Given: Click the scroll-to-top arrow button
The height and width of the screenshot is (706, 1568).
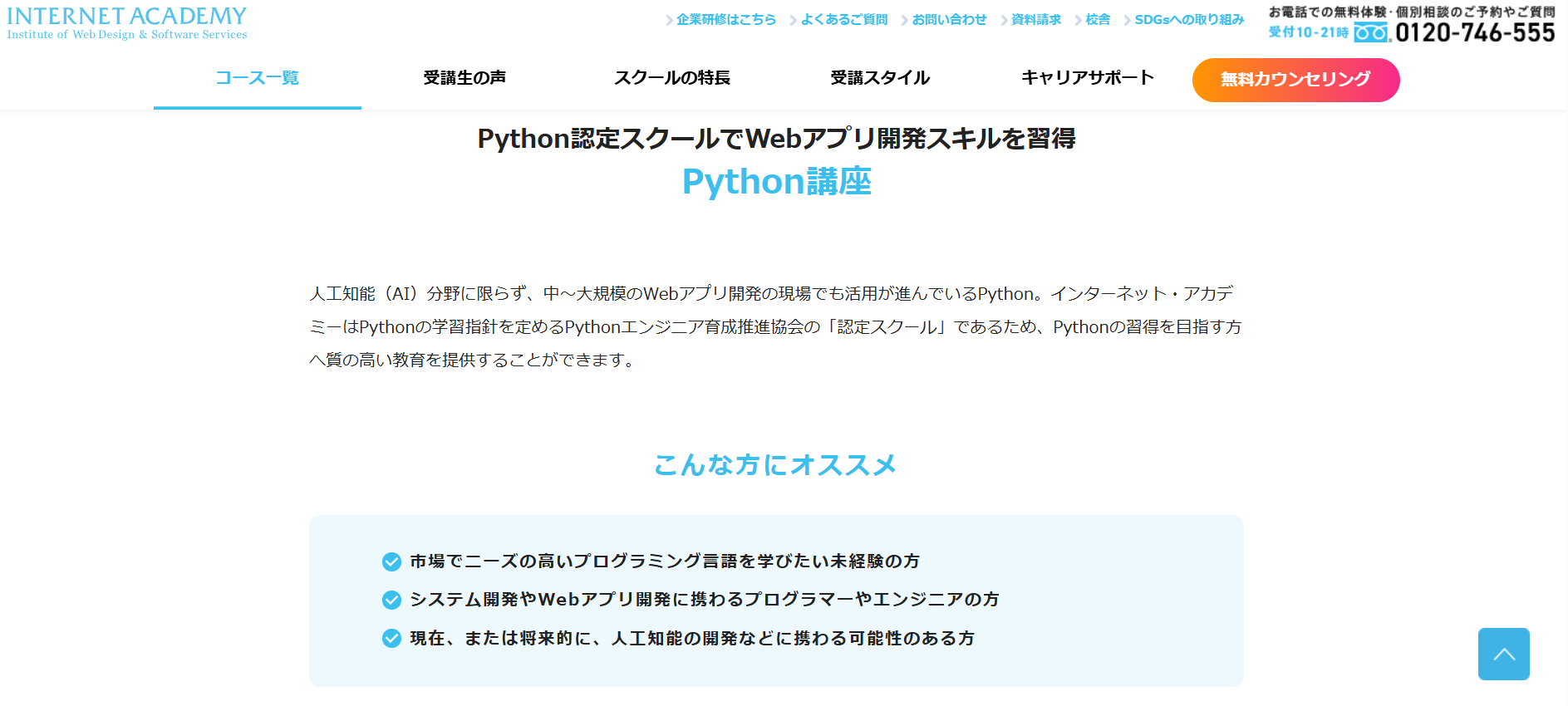Looking at the screenshot, I should point(1503,654).
